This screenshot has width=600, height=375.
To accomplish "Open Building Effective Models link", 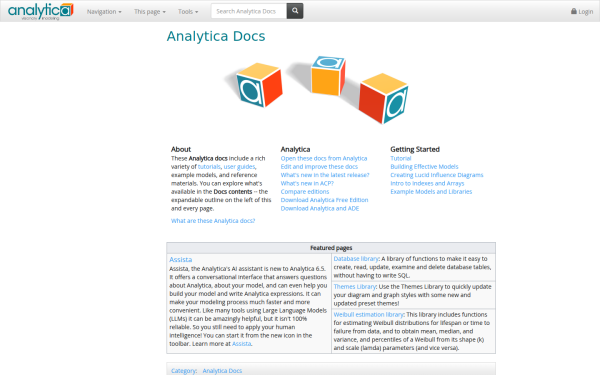I will pyautogui.click(x=424, y=167).
